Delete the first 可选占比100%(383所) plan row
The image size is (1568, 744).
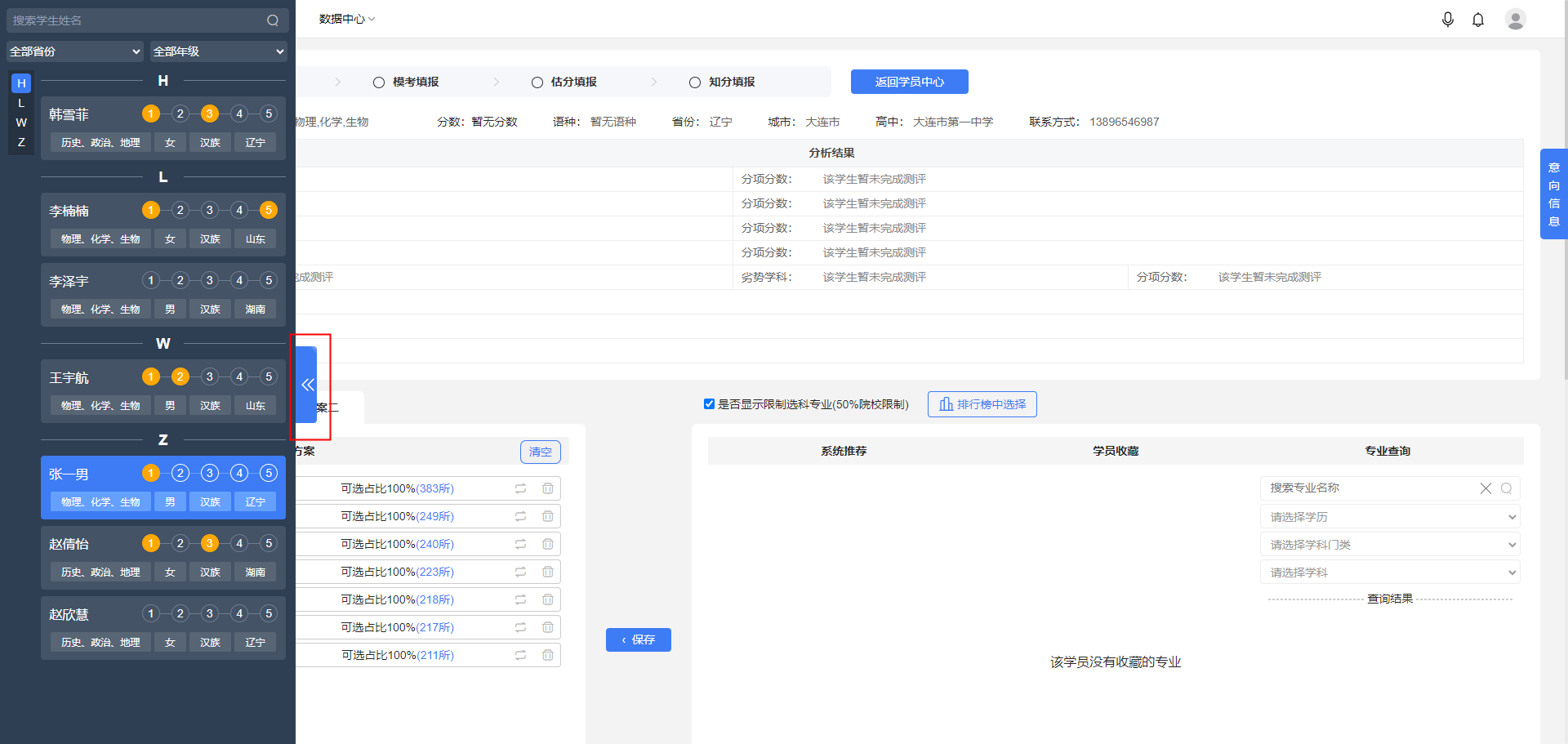pyautogui.click(x=548, y=488)
